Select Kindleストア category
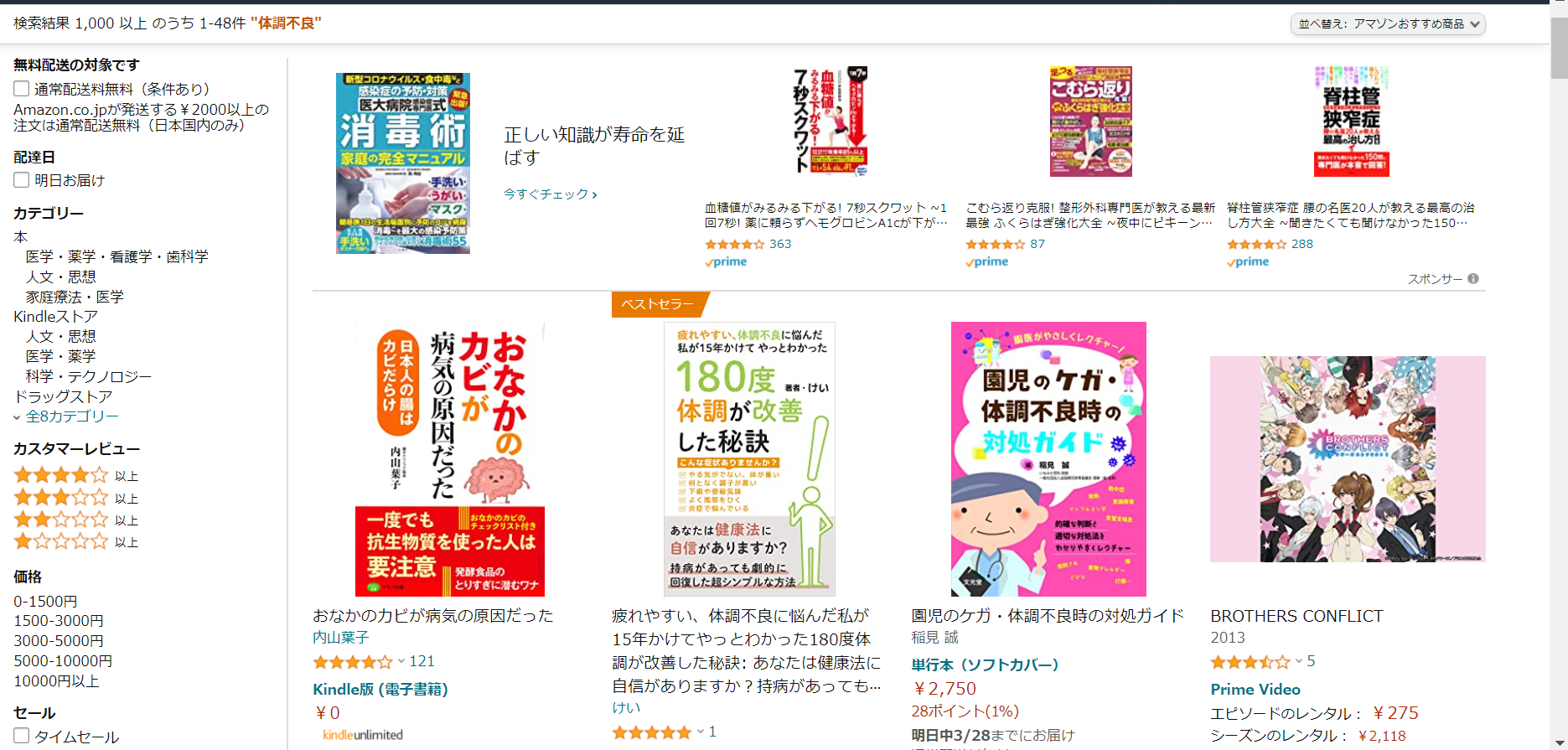The width and height of the screenshot is (1568, 750). [56, 317]
